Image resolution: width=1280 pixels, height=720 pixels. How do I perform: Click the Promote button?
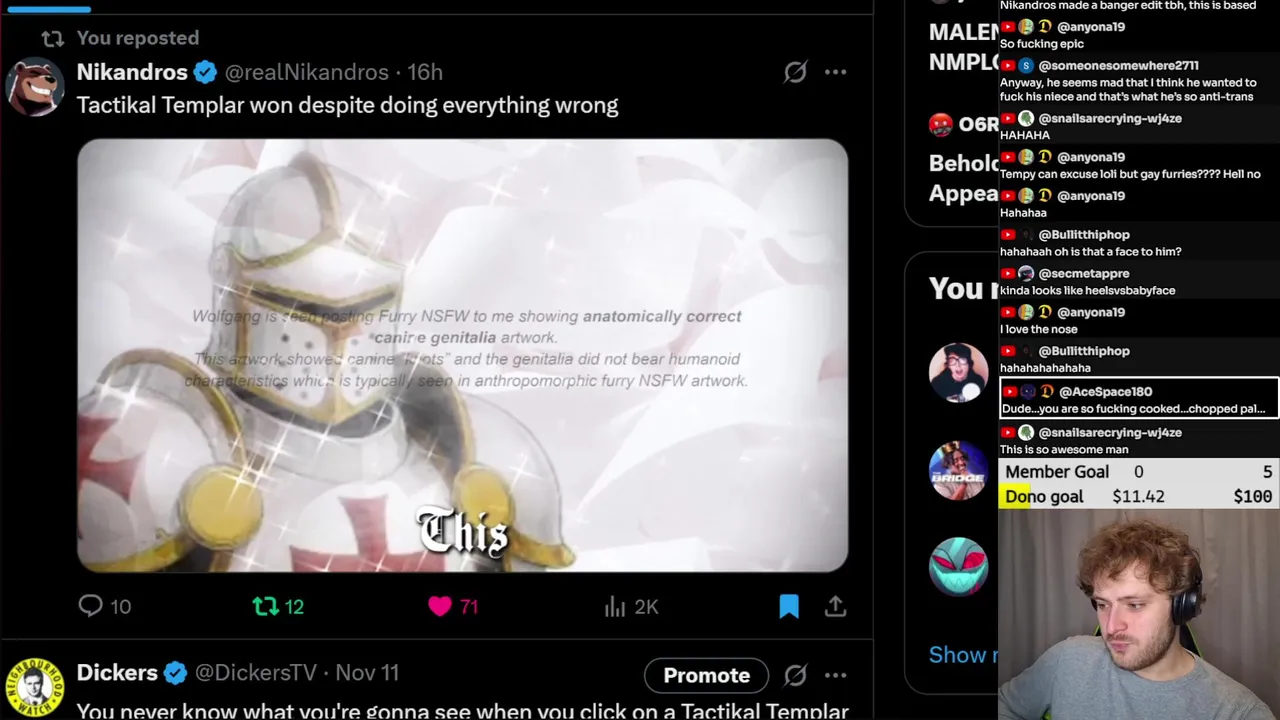coord(706,675)
